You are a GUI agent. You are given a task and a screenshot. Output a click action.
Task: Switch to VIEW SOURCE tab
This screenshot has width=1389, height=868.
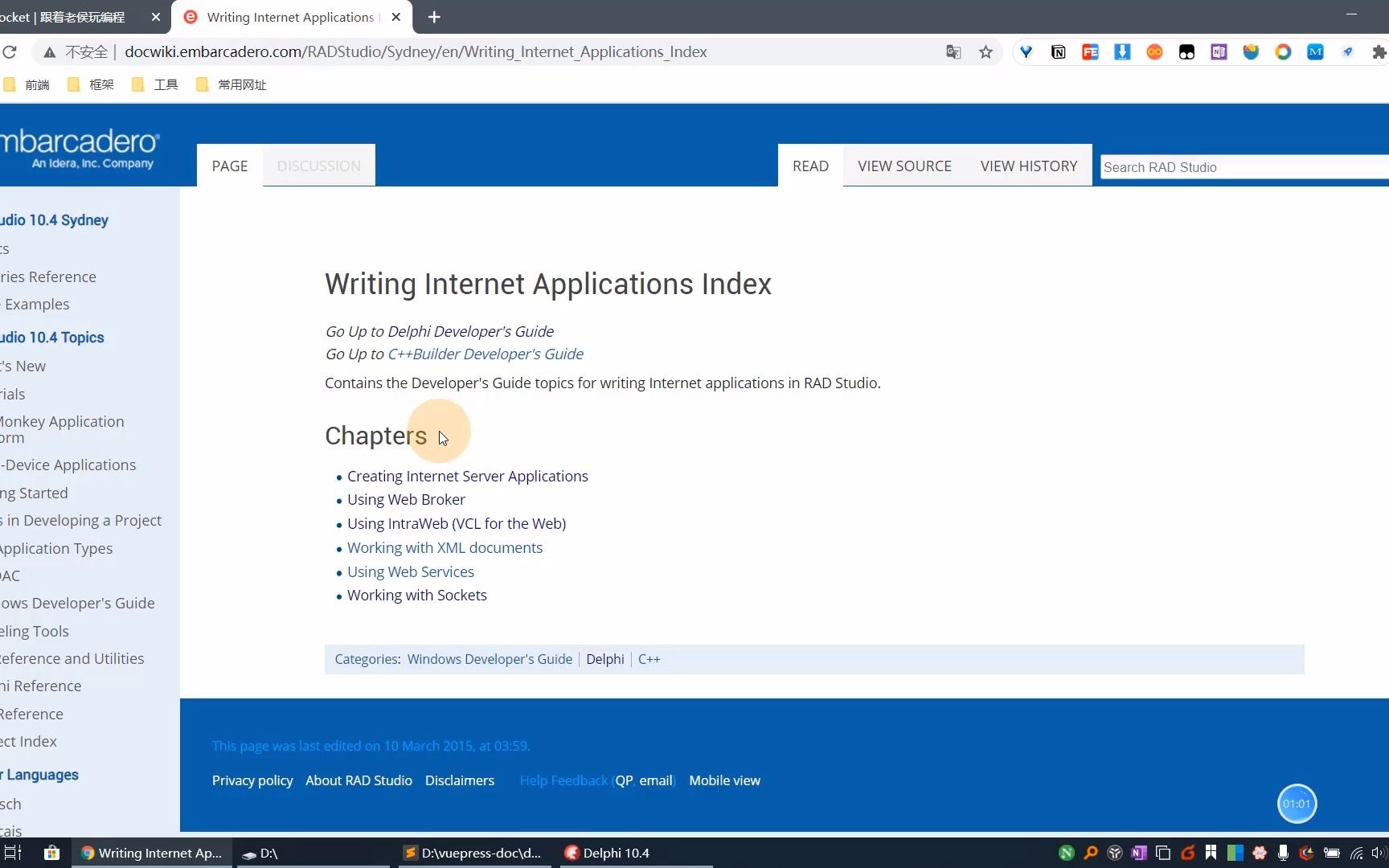click(x=904, y=166)
